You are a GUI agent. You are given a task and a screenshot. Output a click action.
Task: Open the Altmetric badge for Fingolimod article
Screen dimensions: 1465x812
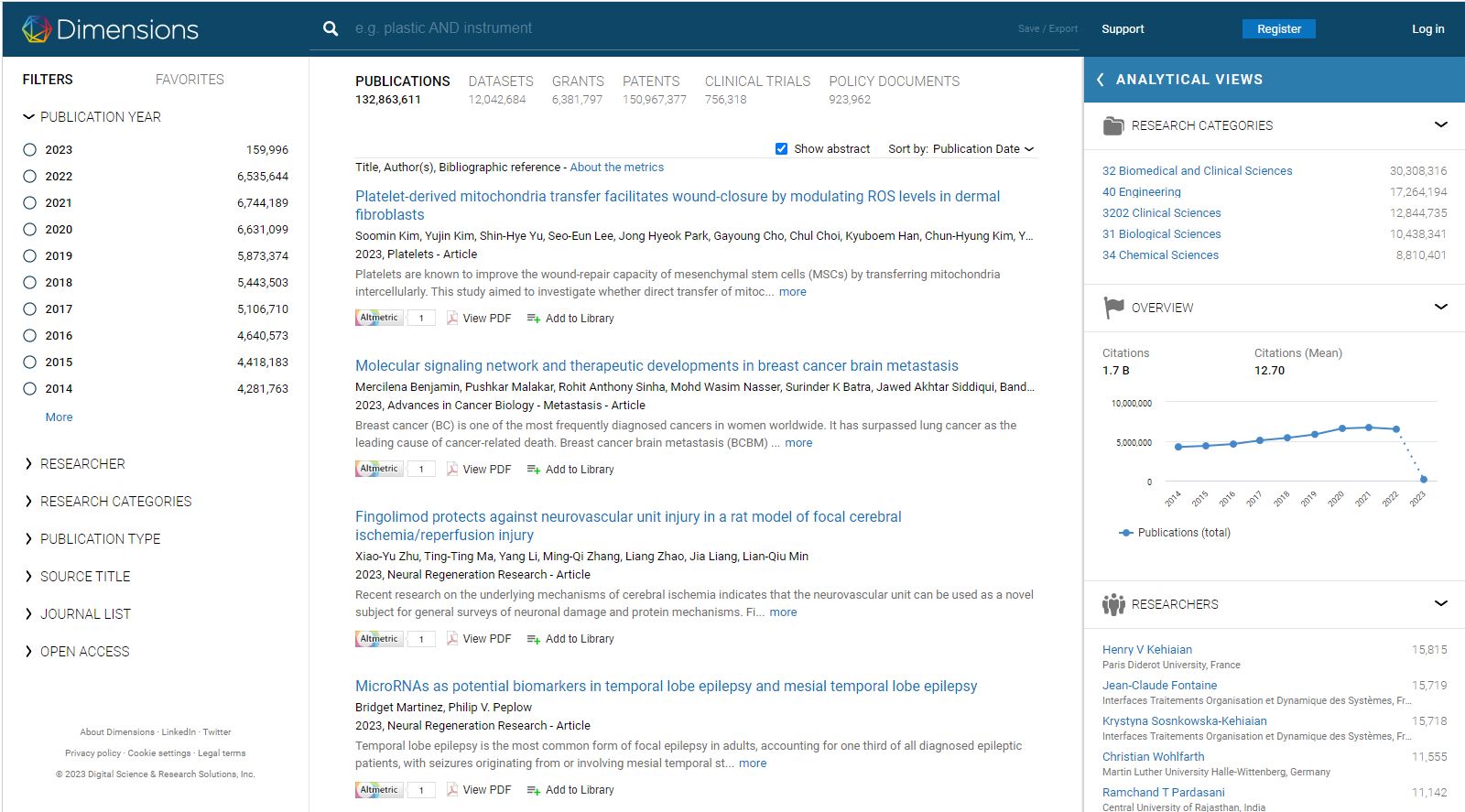coord(379,638)
